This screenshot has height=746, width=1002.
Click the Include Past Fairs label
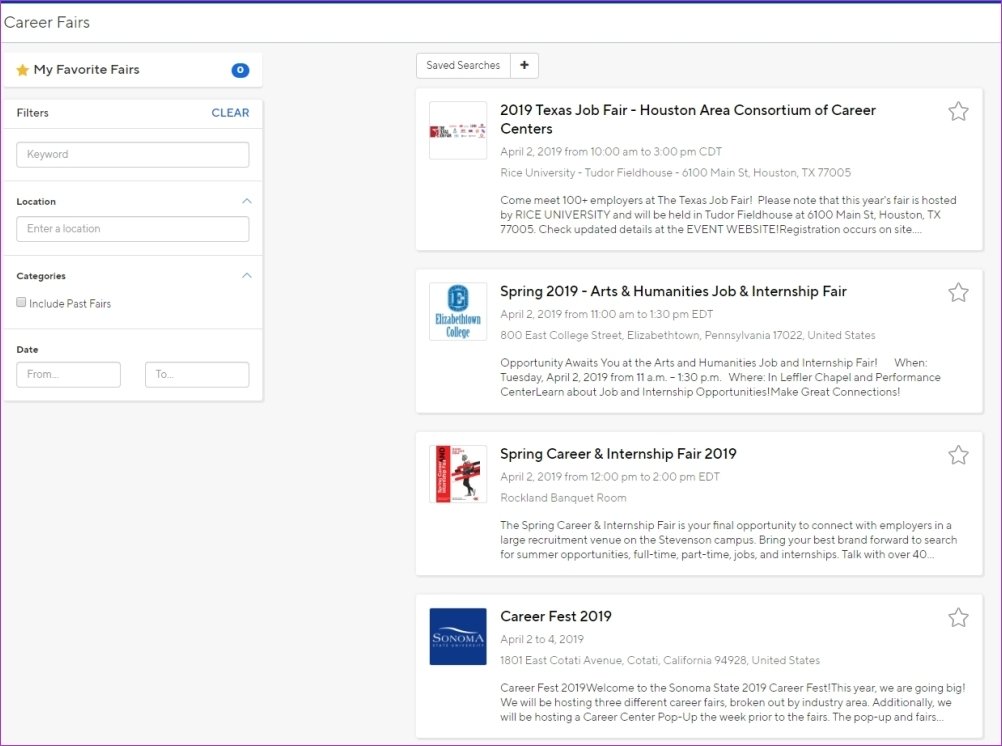[x=70, y=304]
